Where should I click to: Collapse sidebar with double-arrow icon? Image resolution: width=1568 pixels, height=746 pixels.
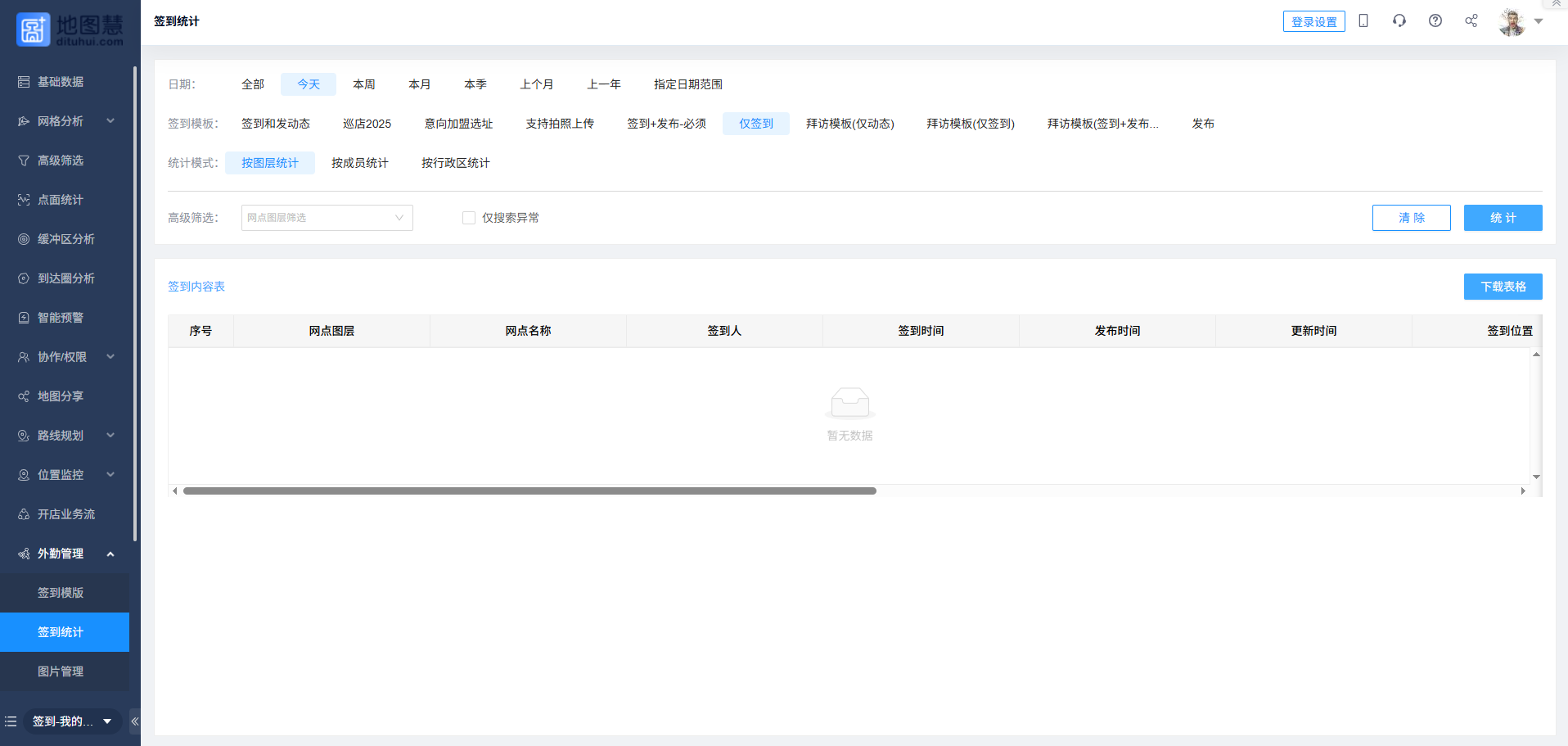click(135, 721)
